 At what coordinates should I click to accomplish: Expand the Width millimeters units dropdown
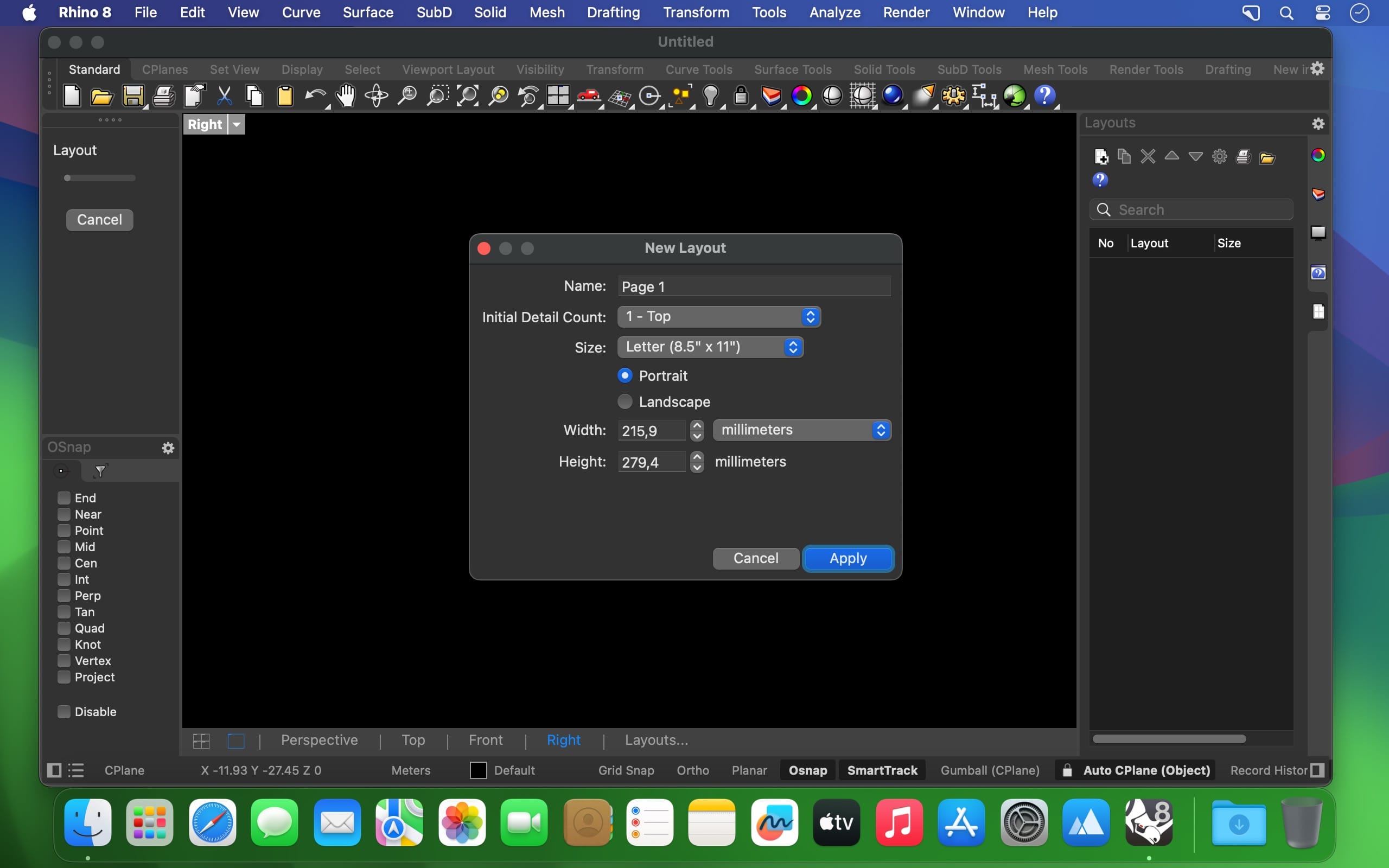pos(801,430)
